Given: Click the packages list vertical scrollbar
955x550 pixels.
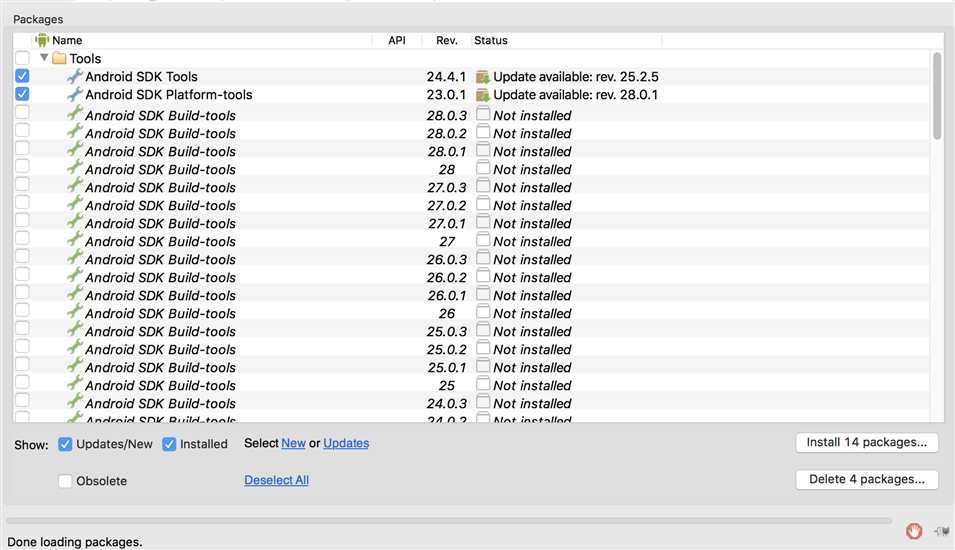Looking at the screenshot, I should [937, 96].
